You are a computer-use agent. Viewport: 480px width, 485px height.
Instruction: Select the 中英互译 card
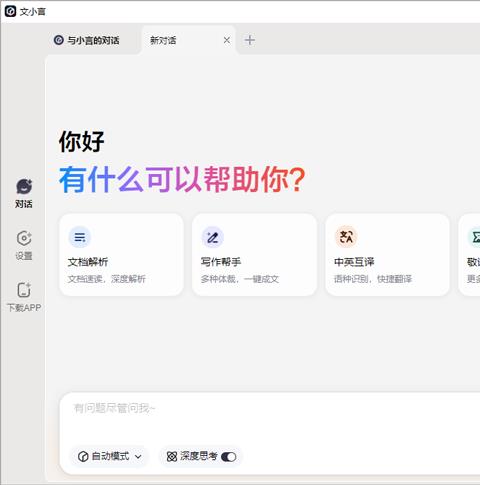coord(387,255)
